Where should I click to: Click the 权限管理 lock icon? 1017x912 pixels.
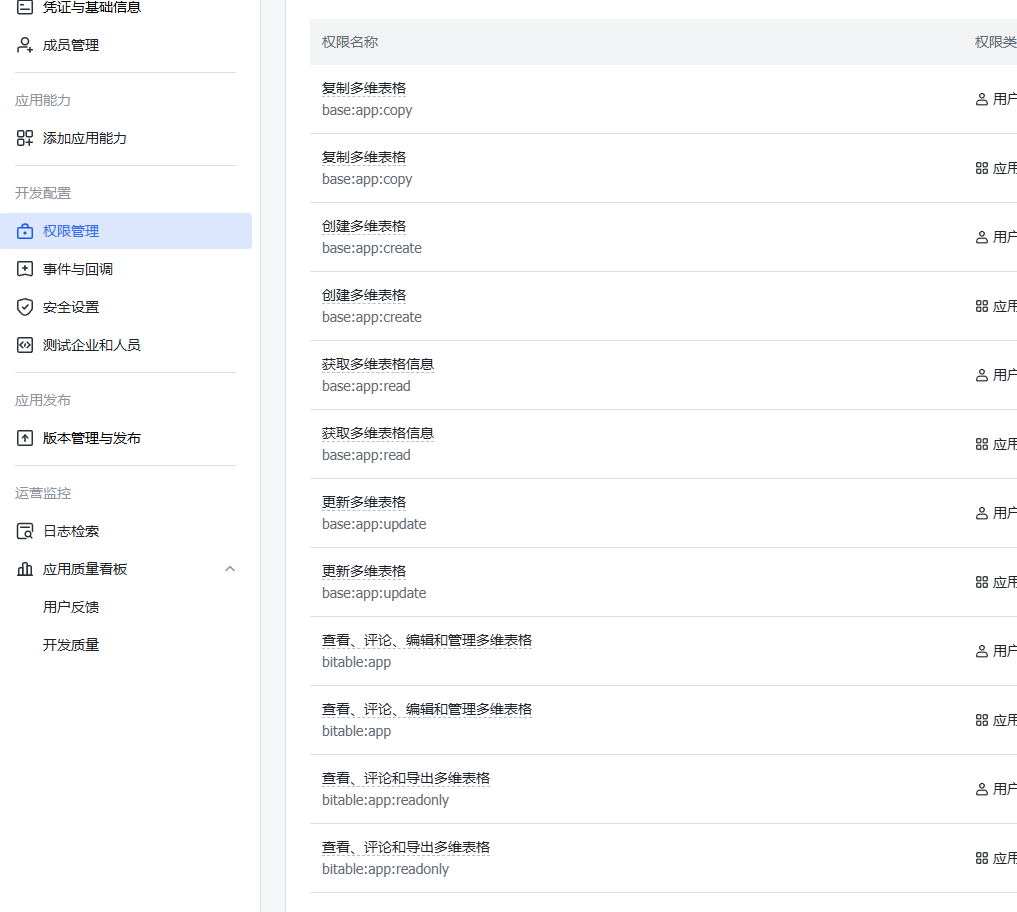tap(25, 231)
